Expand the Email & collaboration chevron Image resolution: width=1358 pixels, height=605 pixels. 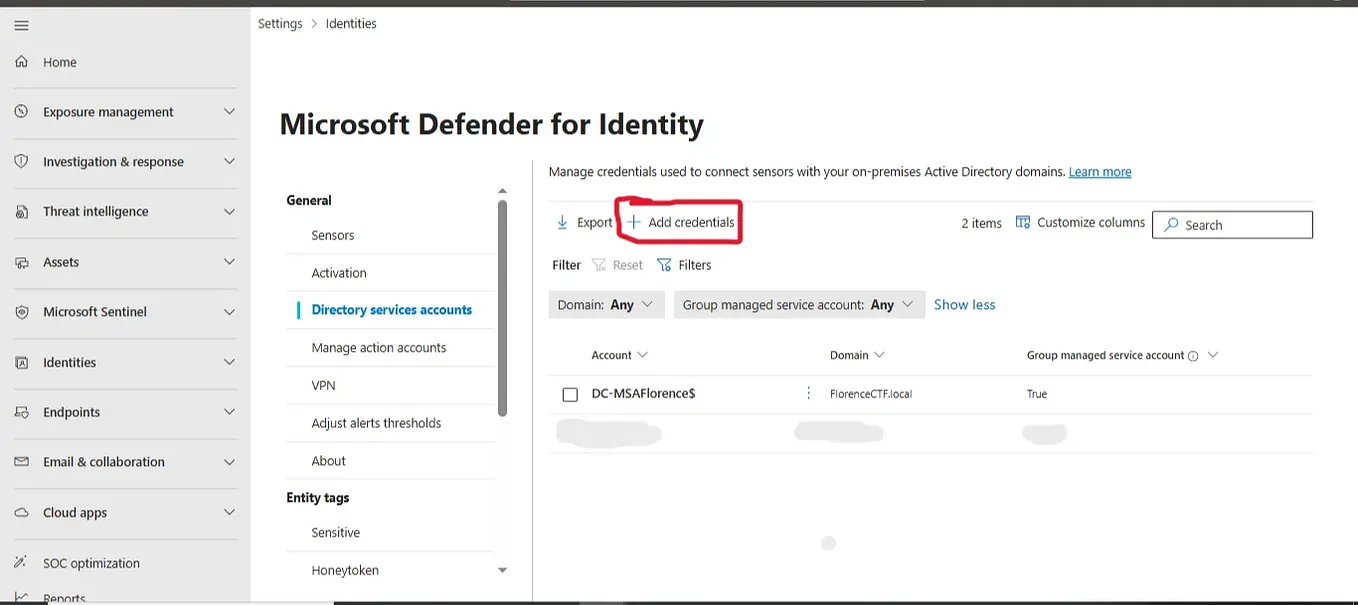(x=229, y=462)
